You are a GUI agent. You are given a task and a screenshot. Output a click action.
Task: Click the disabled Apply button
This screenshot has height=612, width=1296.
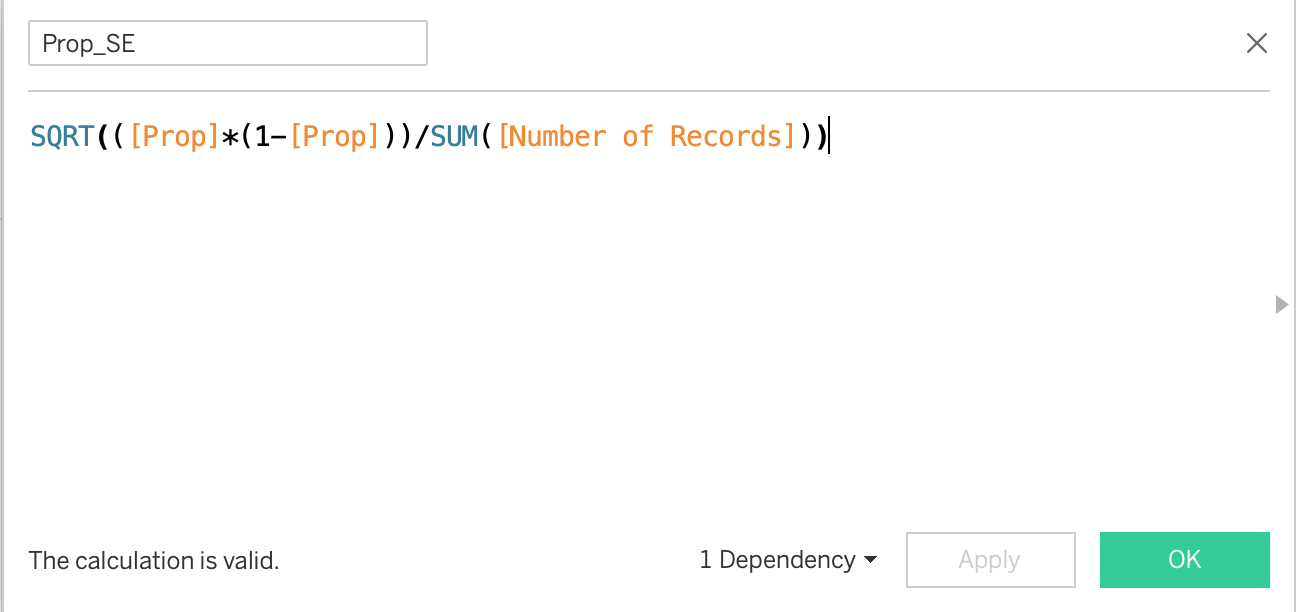(x=990, y=560)
